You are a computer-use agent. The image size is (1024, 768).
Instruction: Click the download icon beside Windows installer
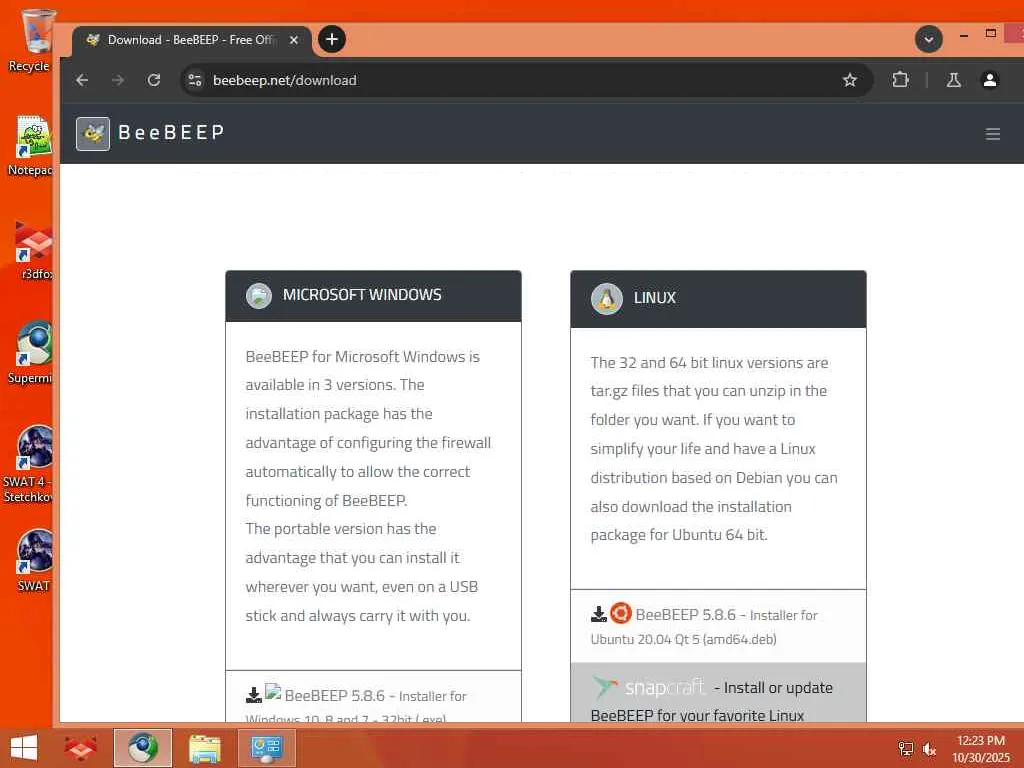pyautogui.click(x=253, y=695)
